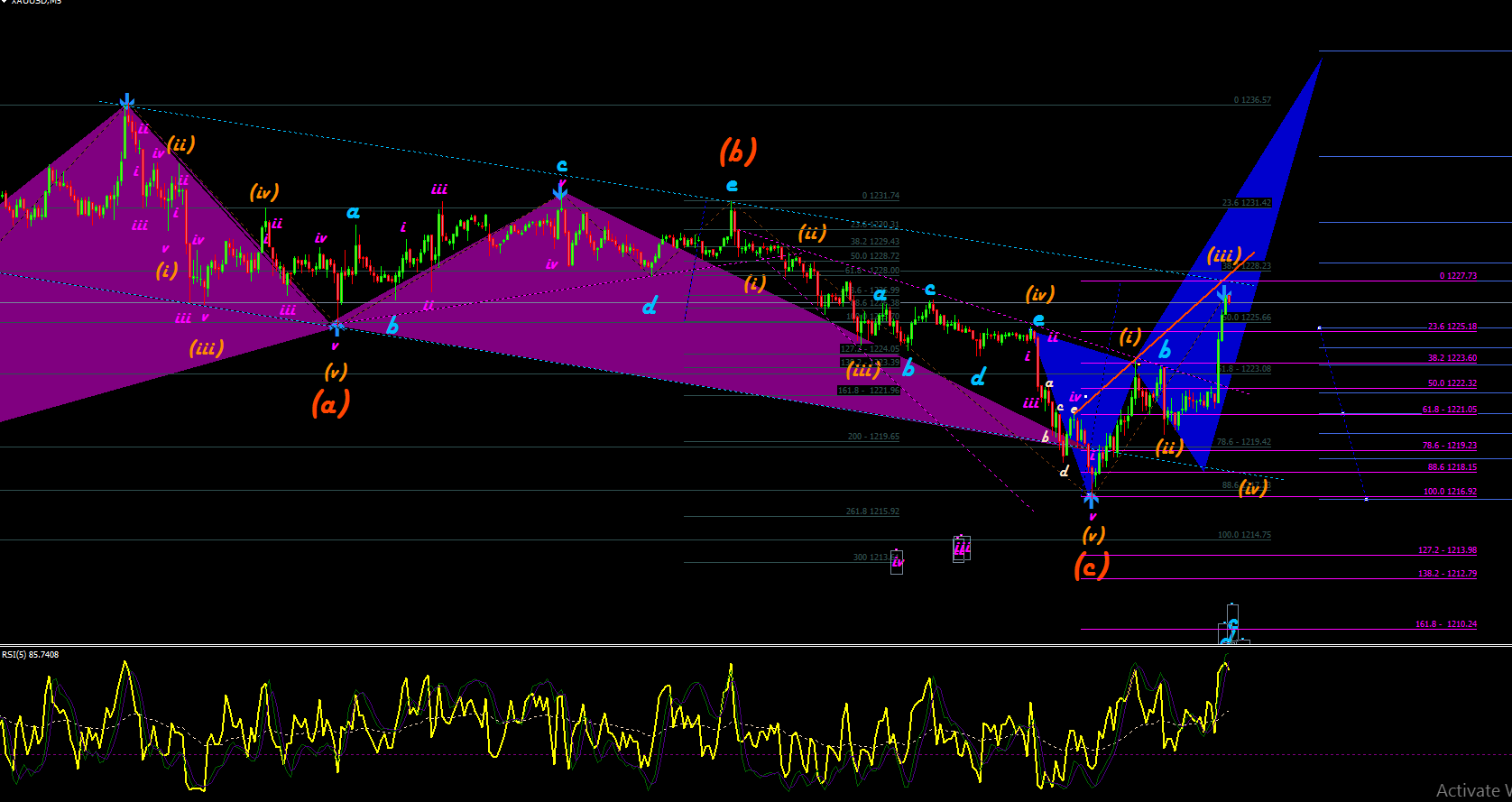Select Fibonacci level 200 - 1219.65 label
The height and width of the screenshot is (802, 1512).
[873, 437]
